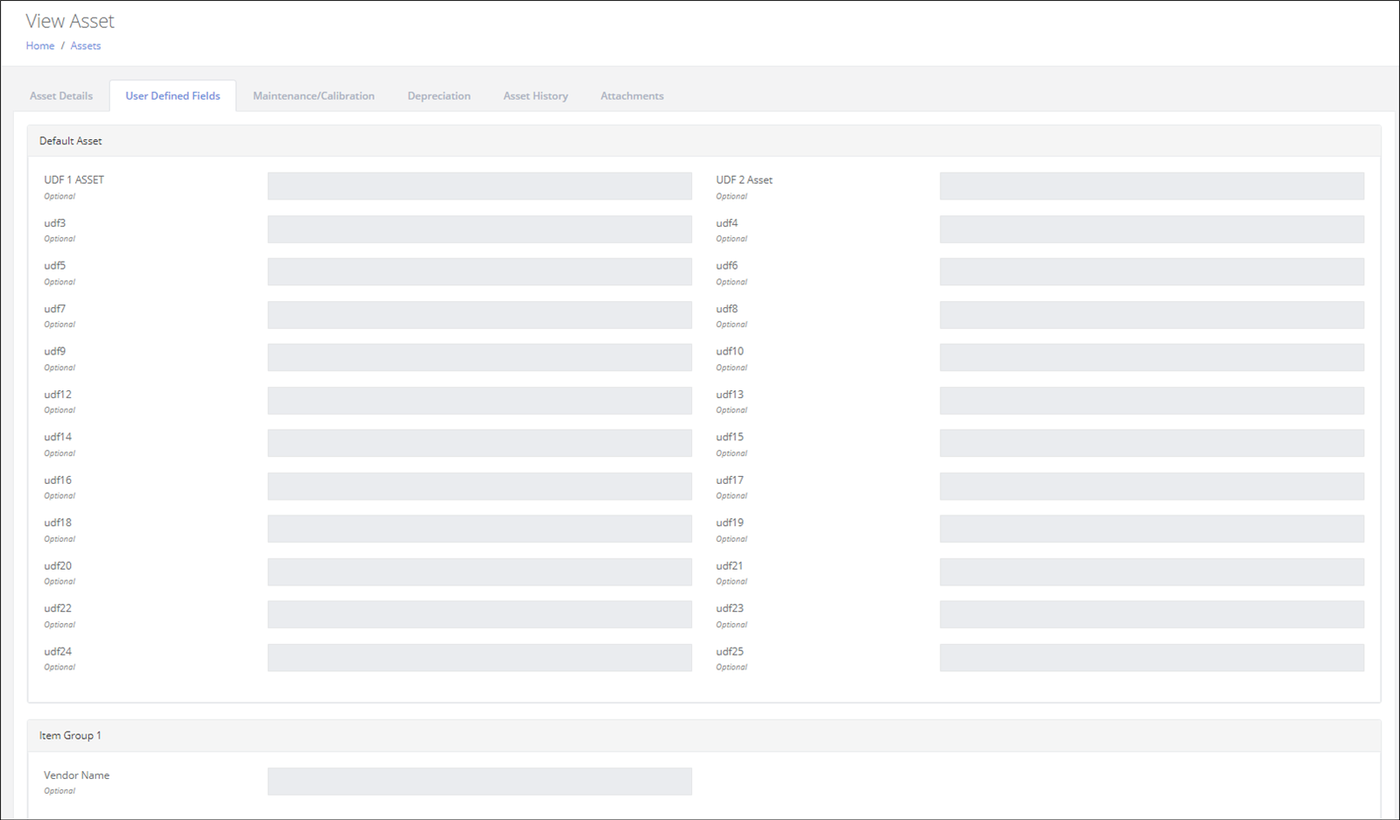The width and height of the screenshot is (1400, 820).
Task: Click the UDF 2 Asset label
Action: (x=744, y=180)
